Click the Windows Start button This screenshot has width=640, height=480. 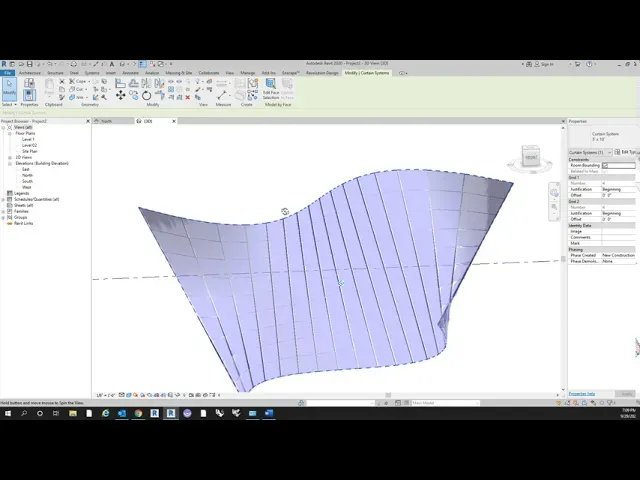(7, 413)
